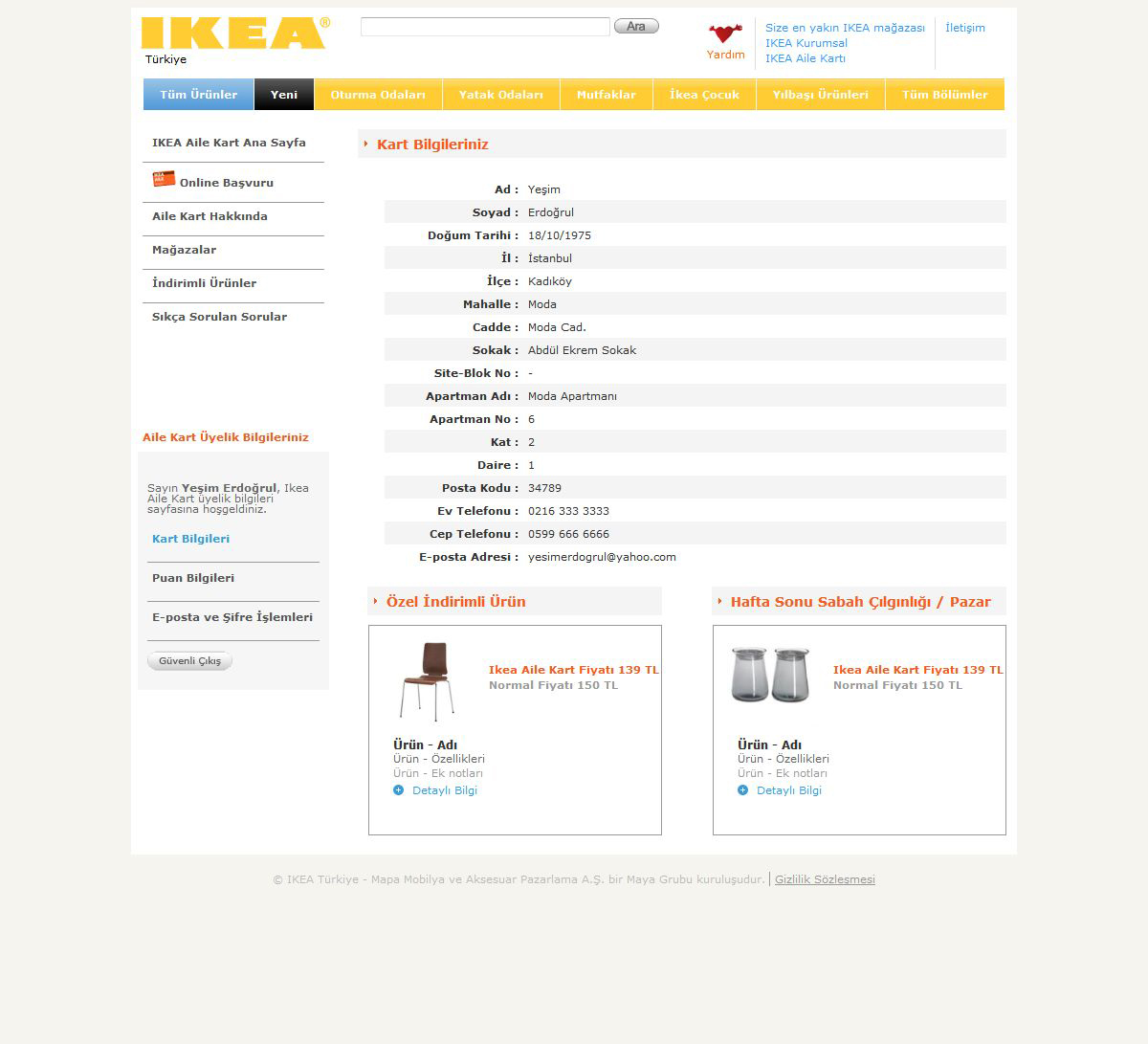Click the Sokak value Abdül Ekrem Sokak

(x=582, y=350)
